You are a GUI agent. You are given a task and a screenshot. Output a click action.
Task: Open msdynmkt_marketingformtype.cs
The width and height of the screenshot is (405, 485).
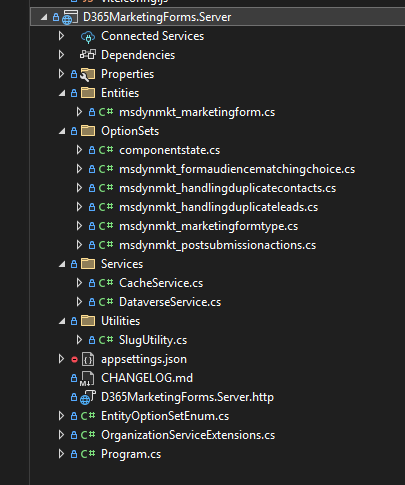click(x=208, y=226)
